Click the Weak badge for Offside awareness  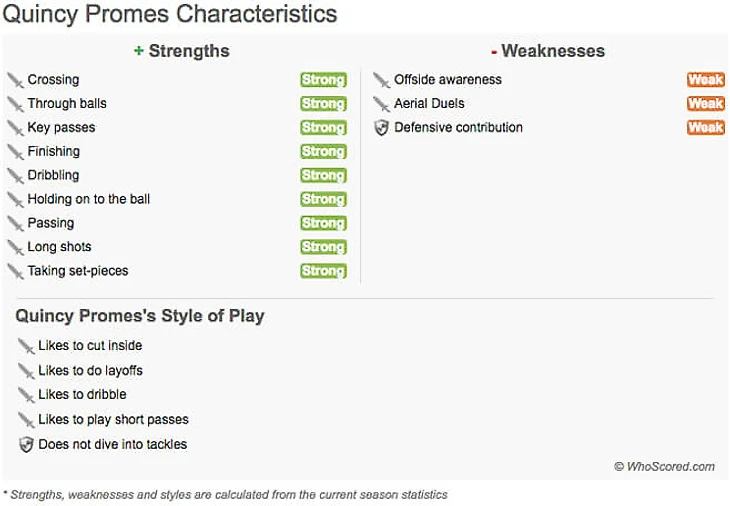(x=705, y=80)
